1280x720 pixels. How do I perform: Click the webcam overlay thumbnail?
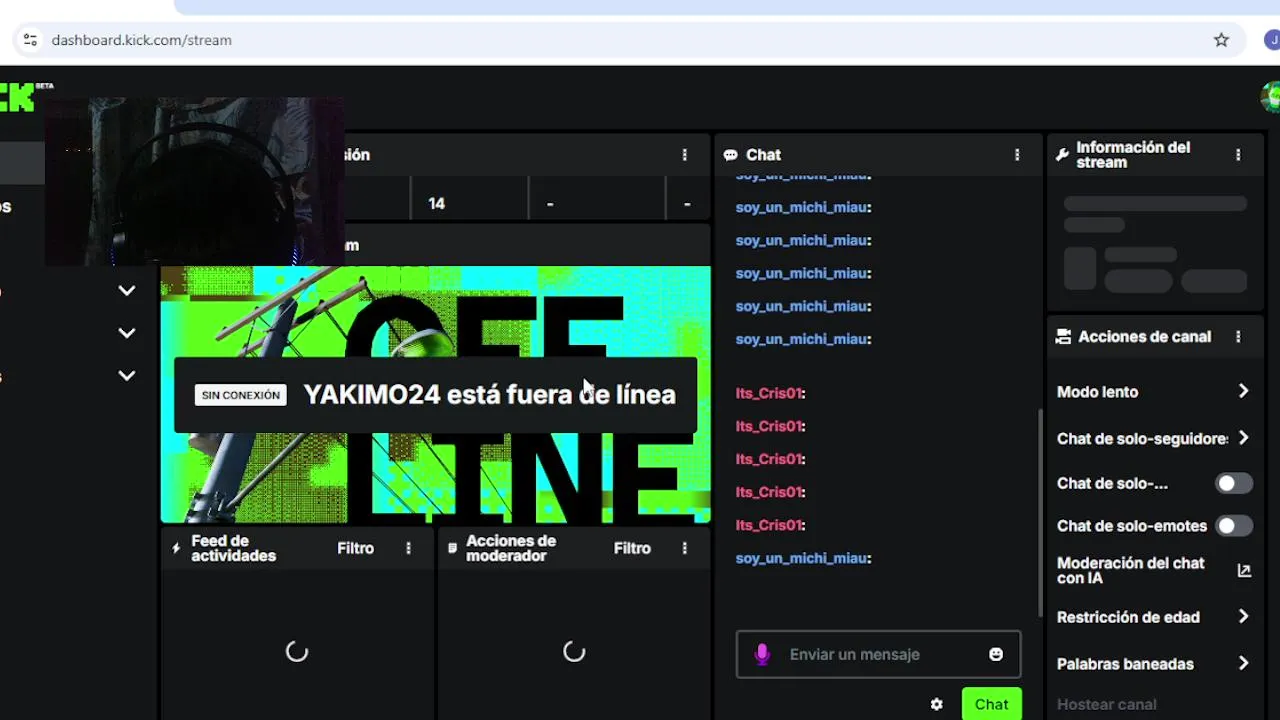click(195, 181)
